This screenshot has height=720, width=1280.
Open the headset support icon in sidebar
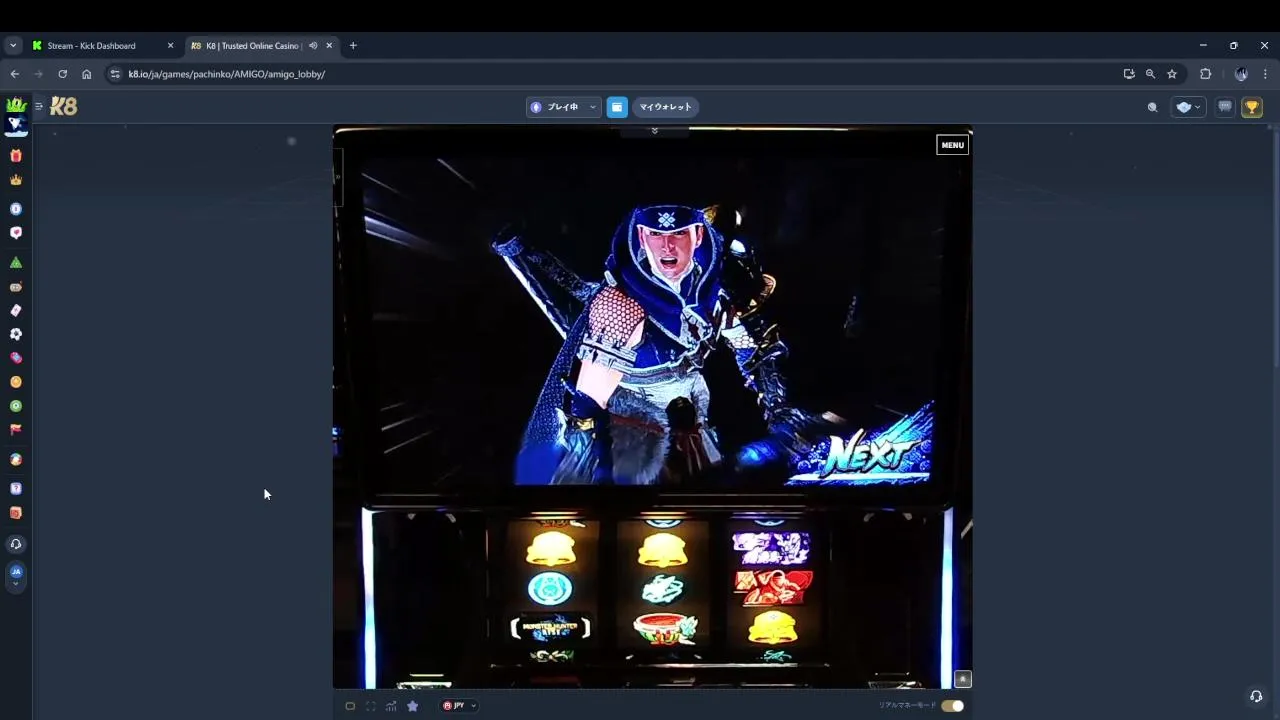pos(16,544)
